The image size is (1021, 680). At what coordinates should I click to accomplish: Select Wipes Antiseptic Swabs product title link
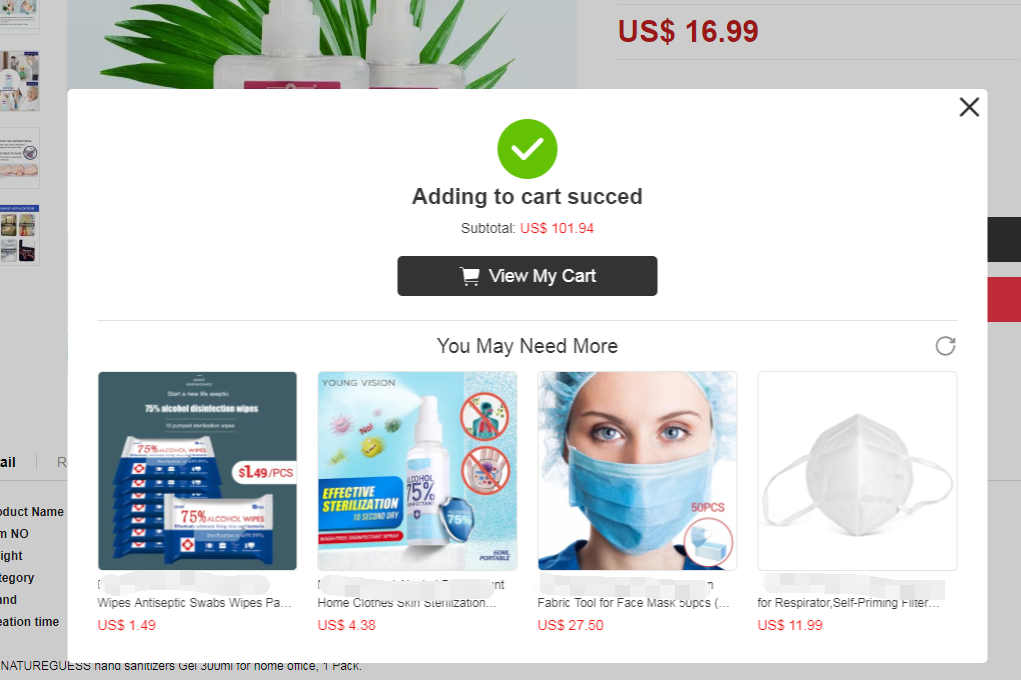194,602
